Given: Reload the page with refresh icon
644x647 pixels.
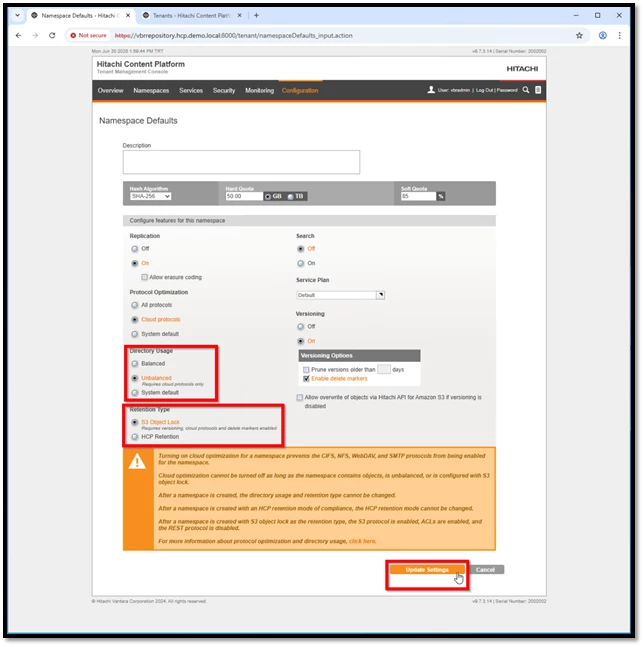Looking at the screenshot, I should coord(52,35).
